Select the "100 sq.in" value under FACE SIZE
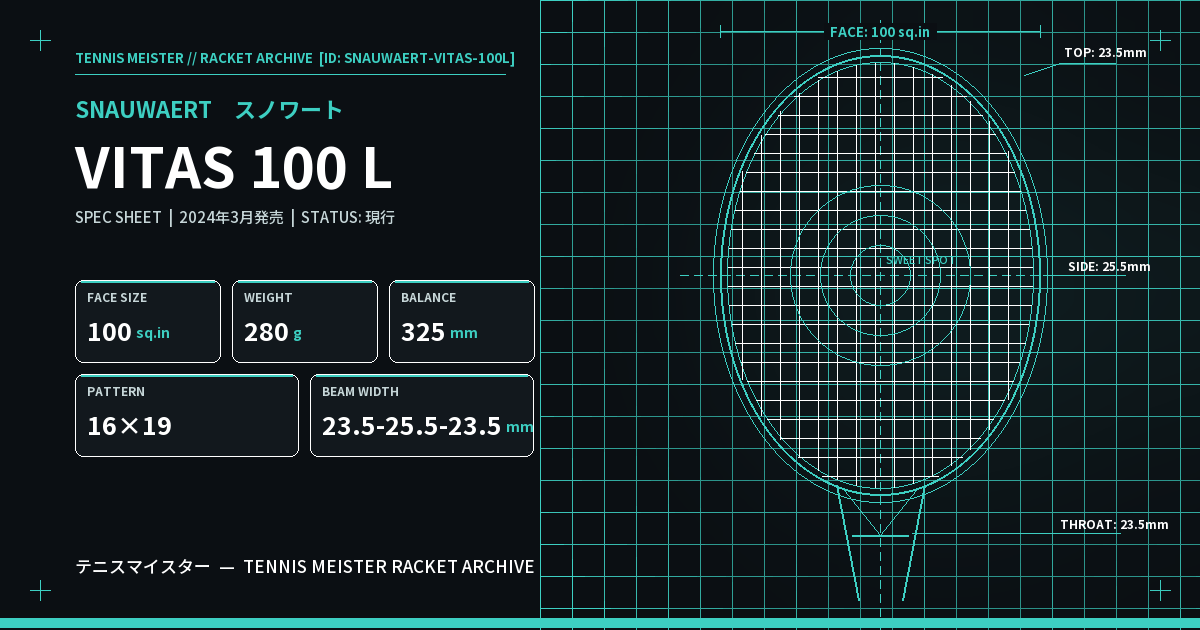Screen dimensions: 1200x630 point(128,332)
